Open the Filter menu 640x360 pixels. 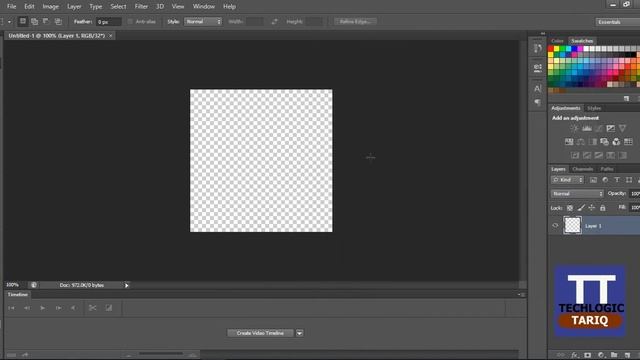141,7
